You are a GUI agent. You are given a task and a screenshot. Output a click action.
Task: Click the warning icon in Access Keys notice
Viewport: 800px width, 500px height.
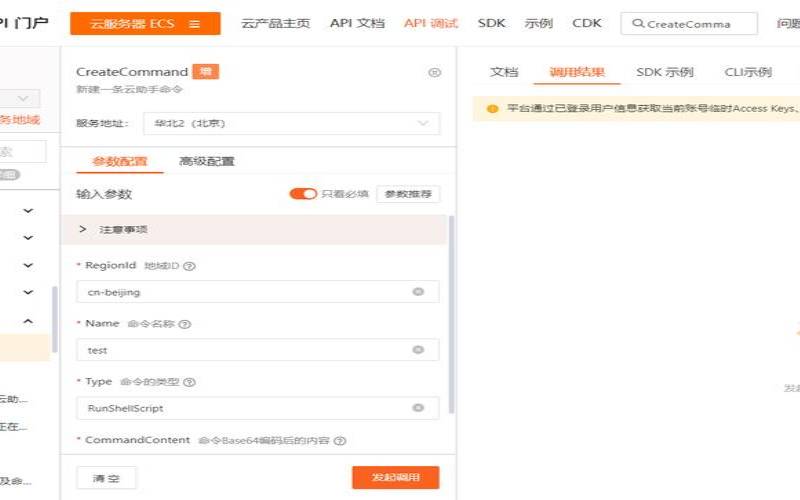coord(492,109)
